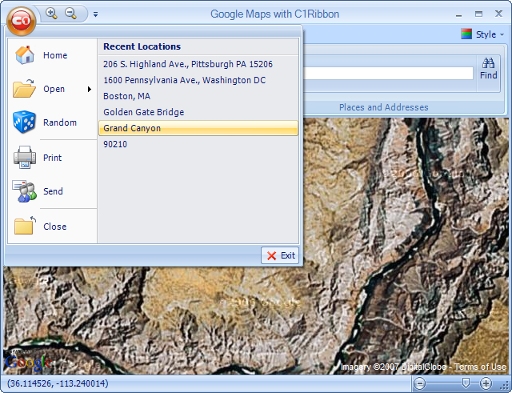Click the zoom slider thumb

coord(466,383)
